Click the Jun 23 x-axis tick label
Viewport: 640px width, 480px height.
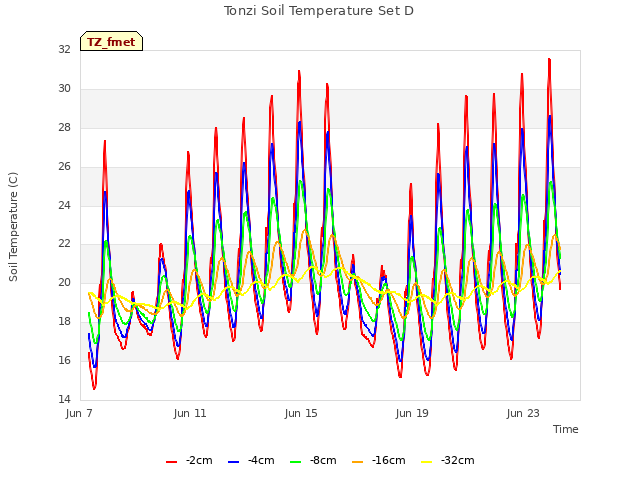pyautogui.click(x=523, y=413)
